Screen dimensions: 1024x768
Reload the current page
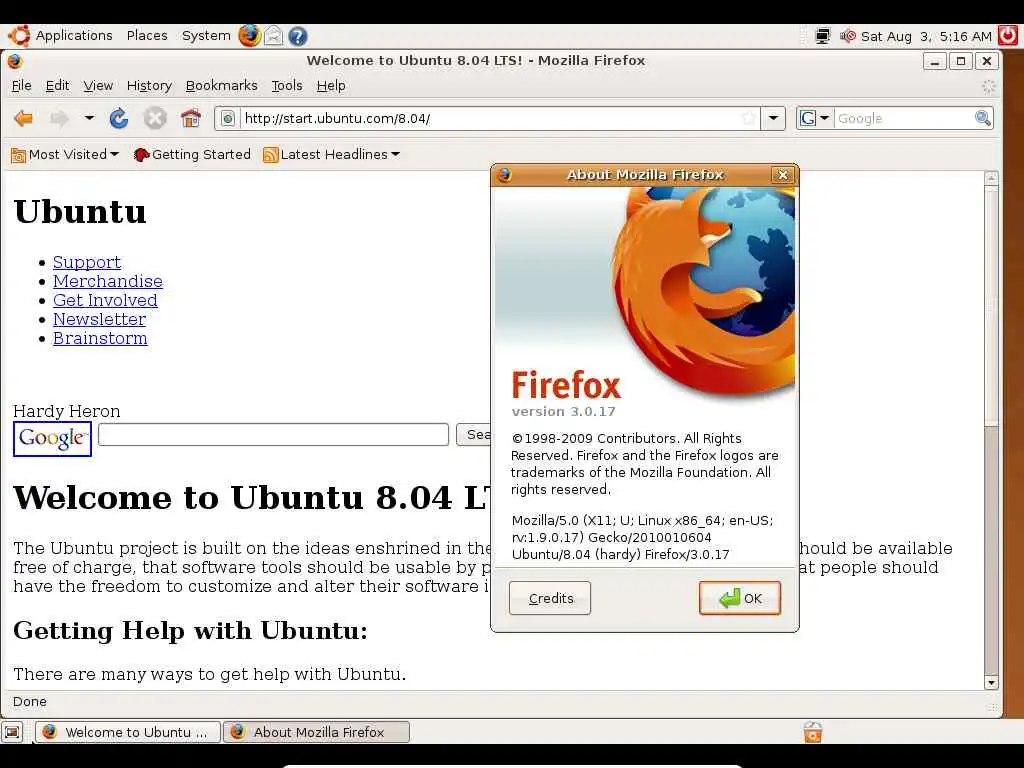(x=119, y=118)
